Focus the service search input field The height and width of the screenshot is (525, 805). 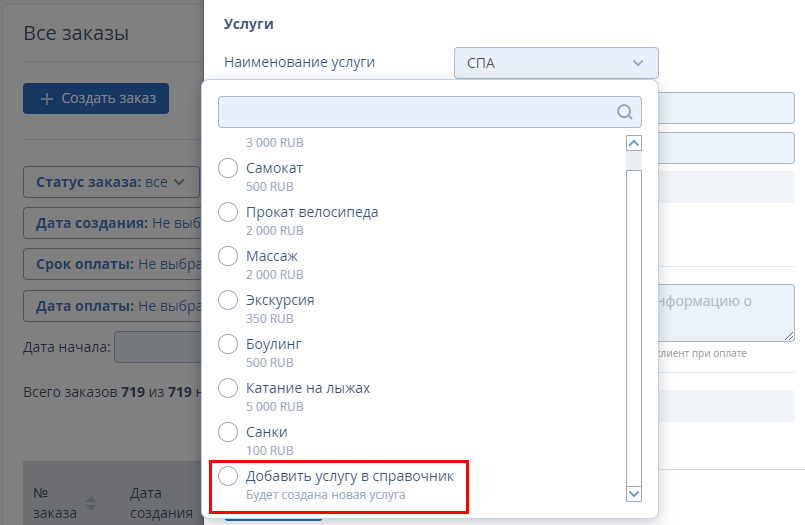[x=430, y=112]
